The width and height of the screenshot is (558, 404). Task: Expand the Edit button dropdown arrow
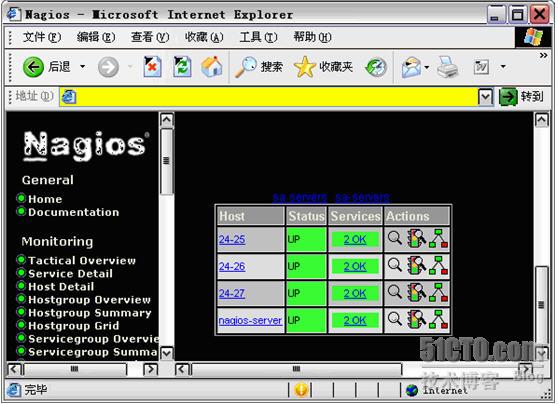point(503,66)
